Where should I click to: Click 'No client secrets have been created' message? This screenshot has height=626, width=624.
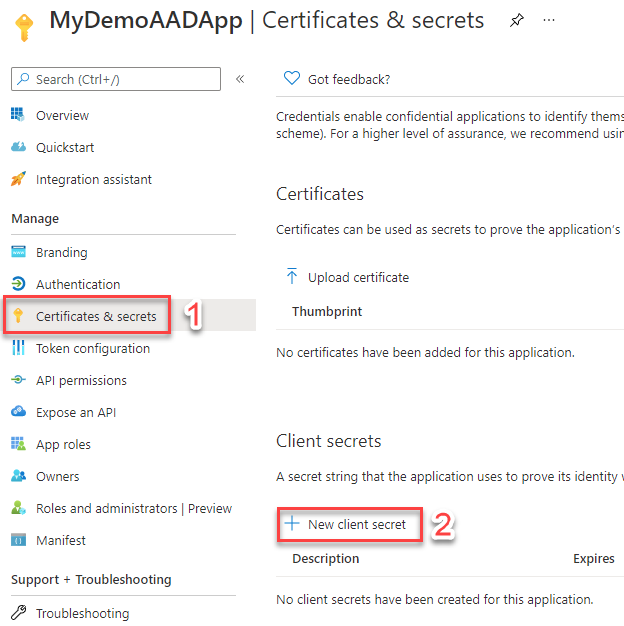(434, 599)
